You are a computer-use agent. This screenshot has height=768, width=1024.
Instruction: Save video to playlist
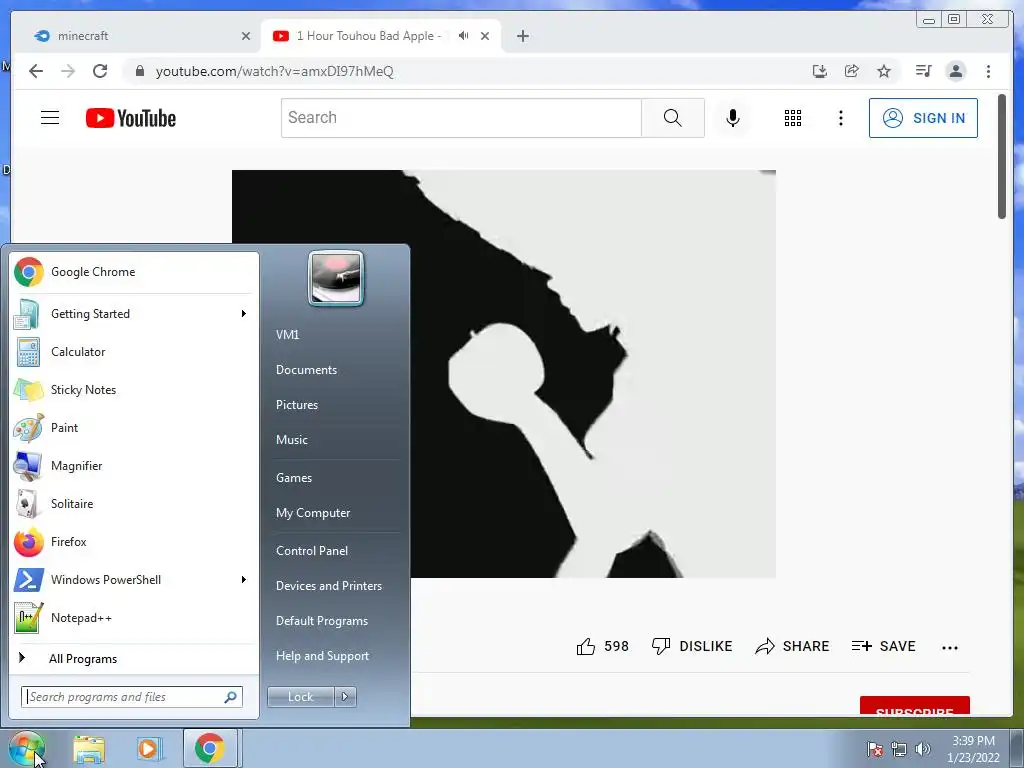click(x=884, y=647)
